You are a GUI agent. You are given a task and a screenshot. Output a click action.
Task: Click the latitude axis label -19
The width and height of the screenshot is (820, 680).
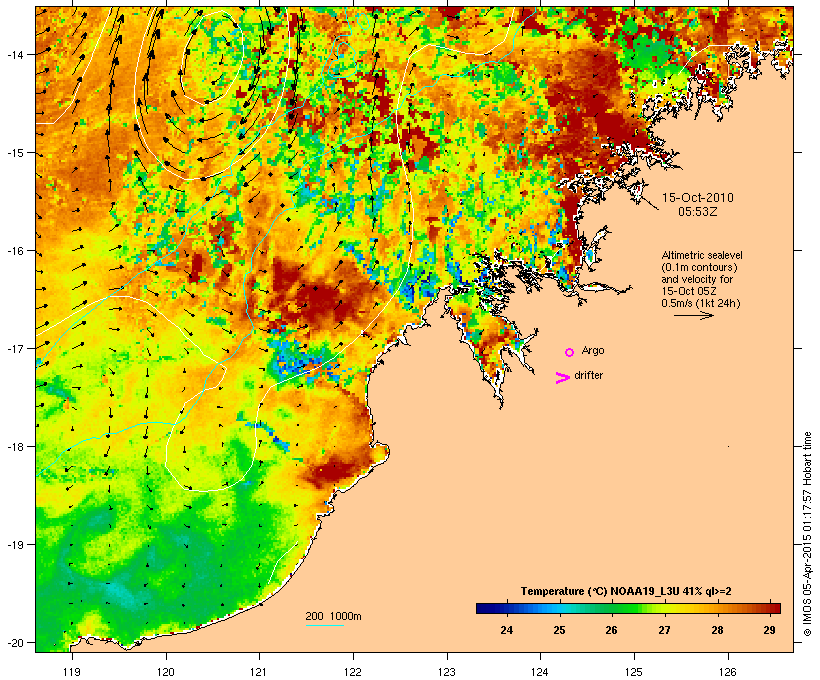coord(14,545)
